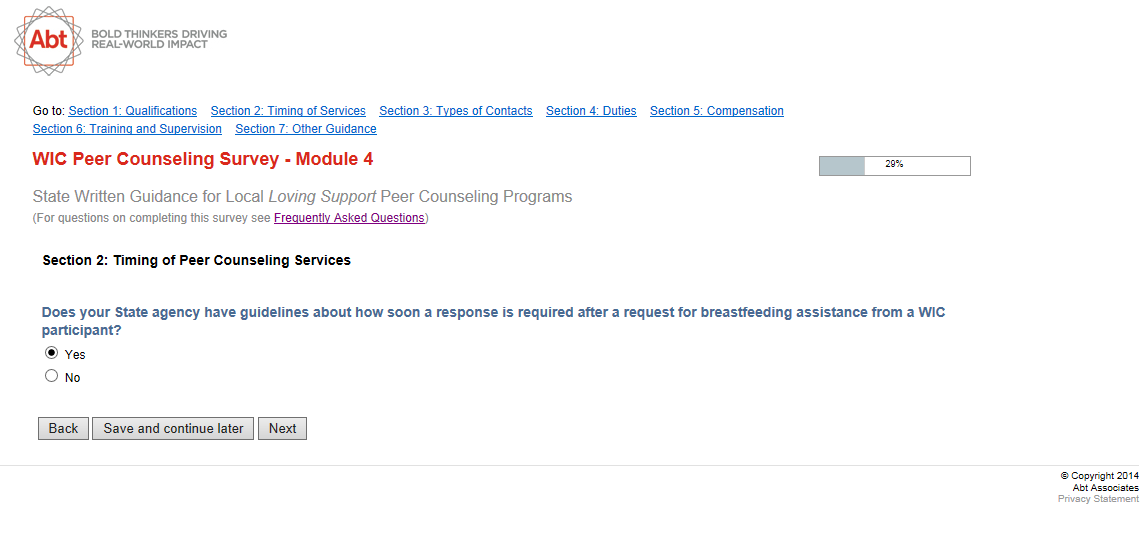The height and width of the screenshot is (557, 1145).
Task: Click the Yes option label text
Action: pos(75,355)
